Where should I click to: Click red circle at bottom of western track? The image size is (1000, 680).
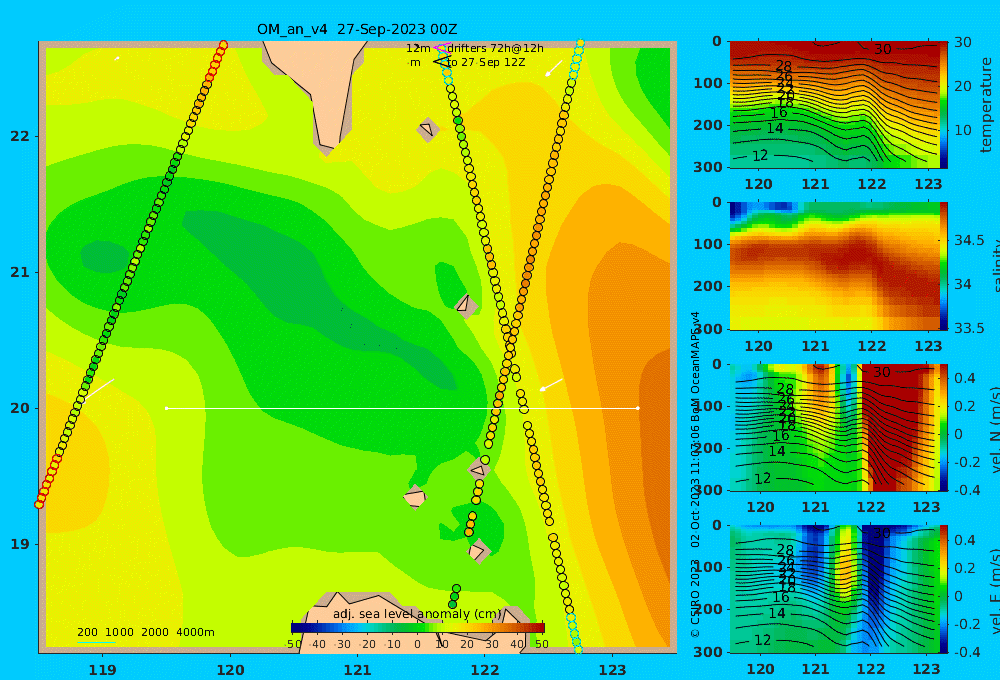coord(39,504)
